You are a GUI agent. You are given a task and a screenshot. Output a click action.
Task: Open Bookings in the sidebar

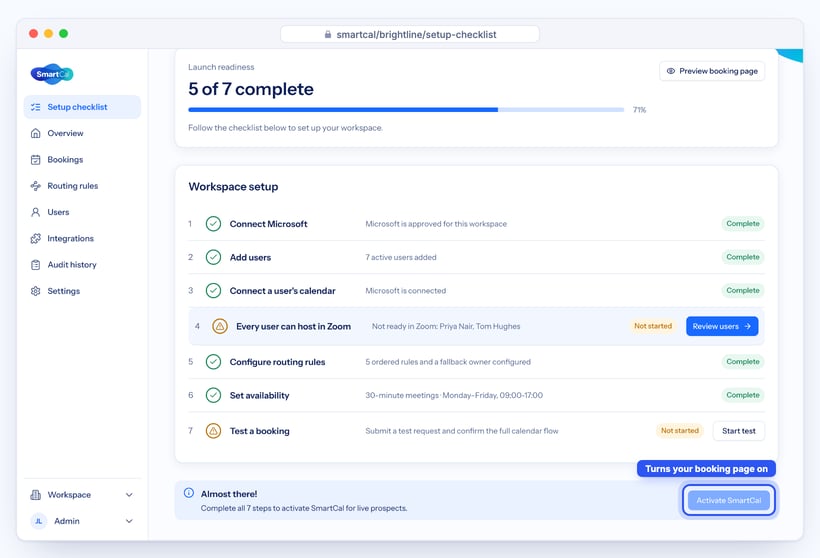pos(82,160)
